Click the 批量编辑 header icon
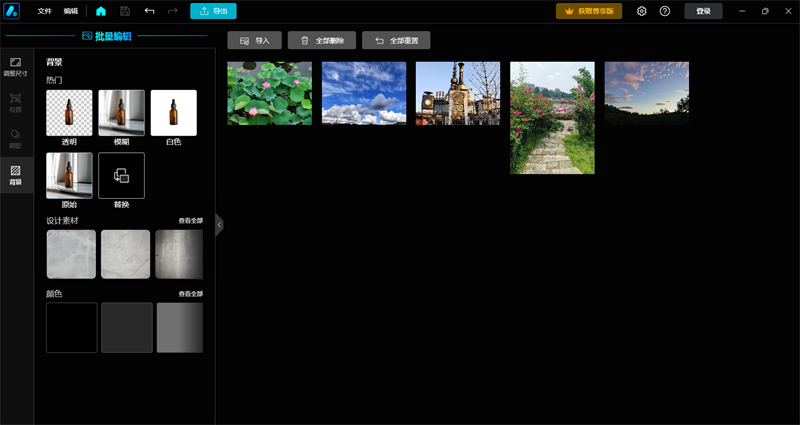This screenshot has height=425, width=800. pos(87,36)
